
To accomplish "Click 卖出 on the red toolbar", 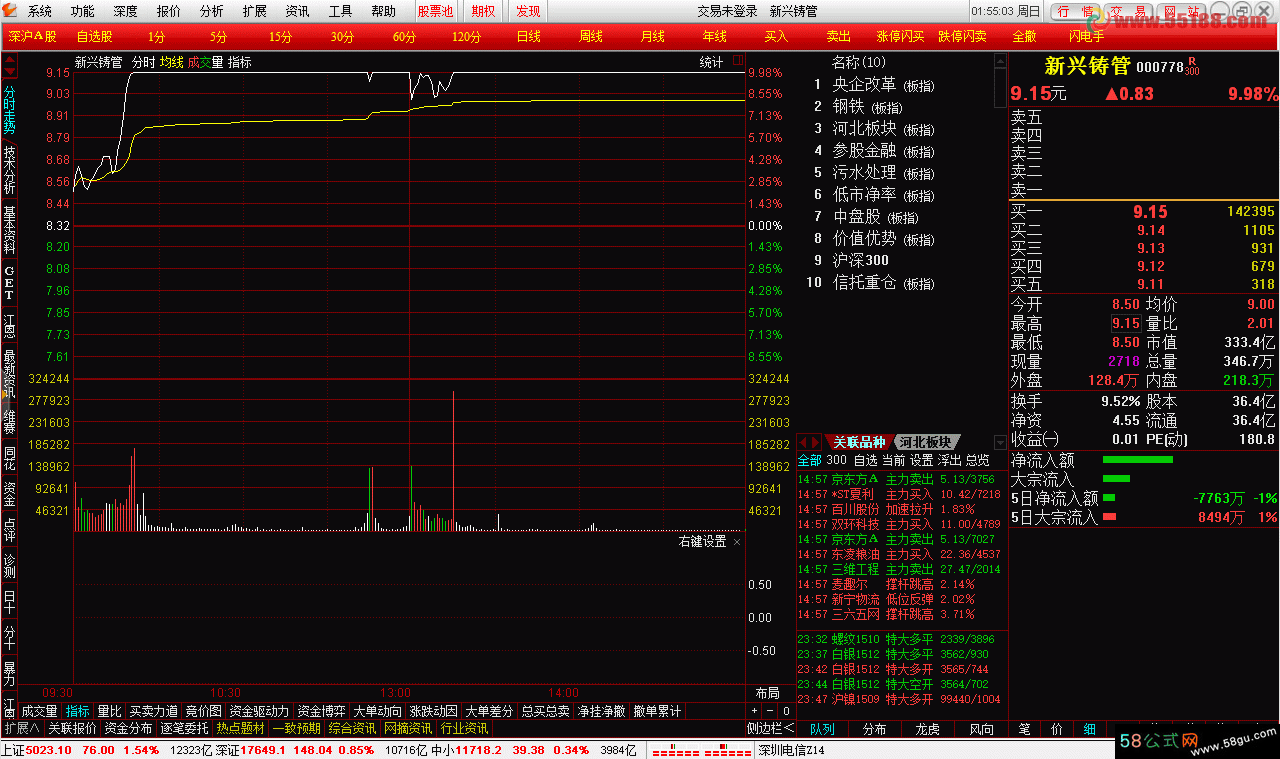I will coord(838,36).
